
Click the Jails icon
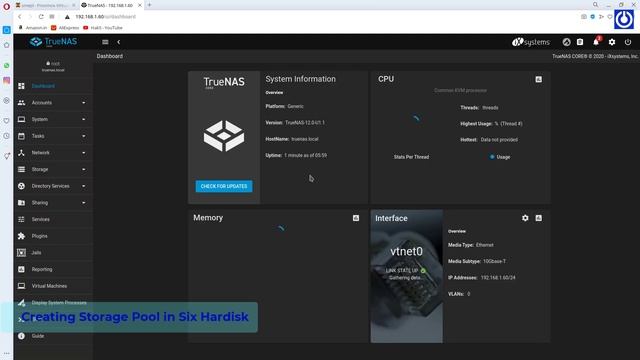pos(21,253)
